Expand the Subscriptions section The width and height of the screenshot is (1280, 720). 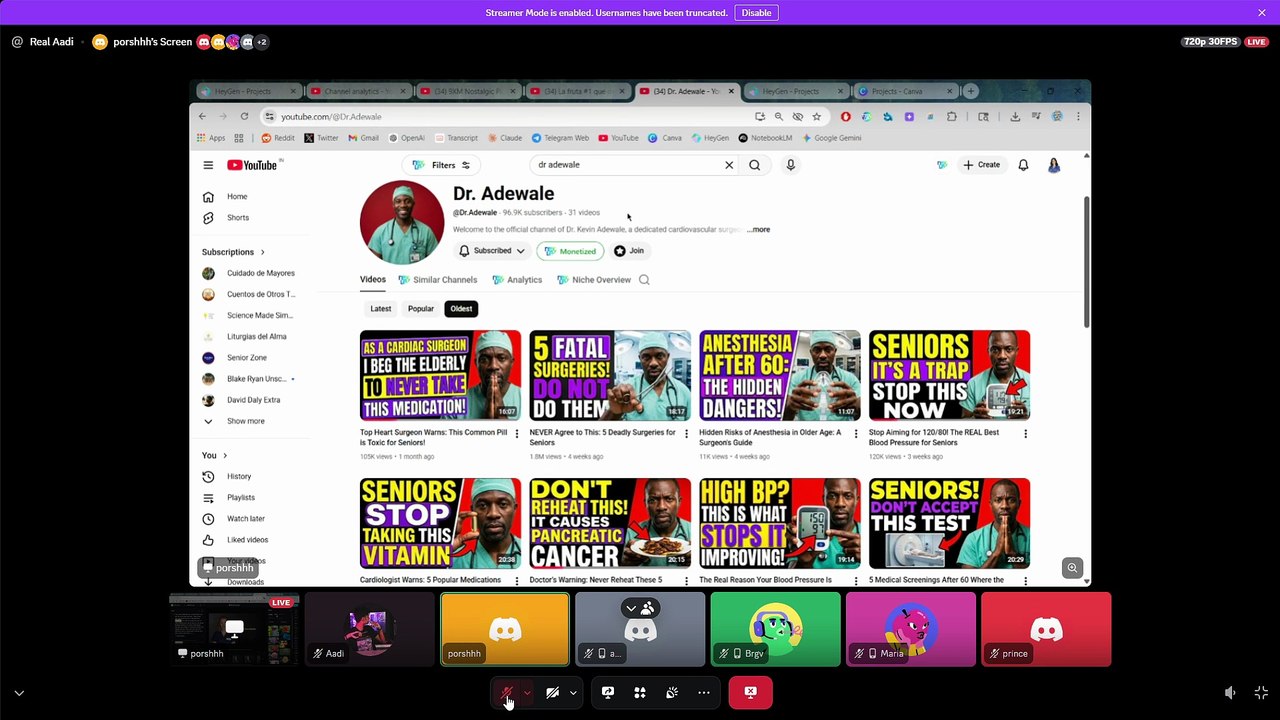coord(234,252)
